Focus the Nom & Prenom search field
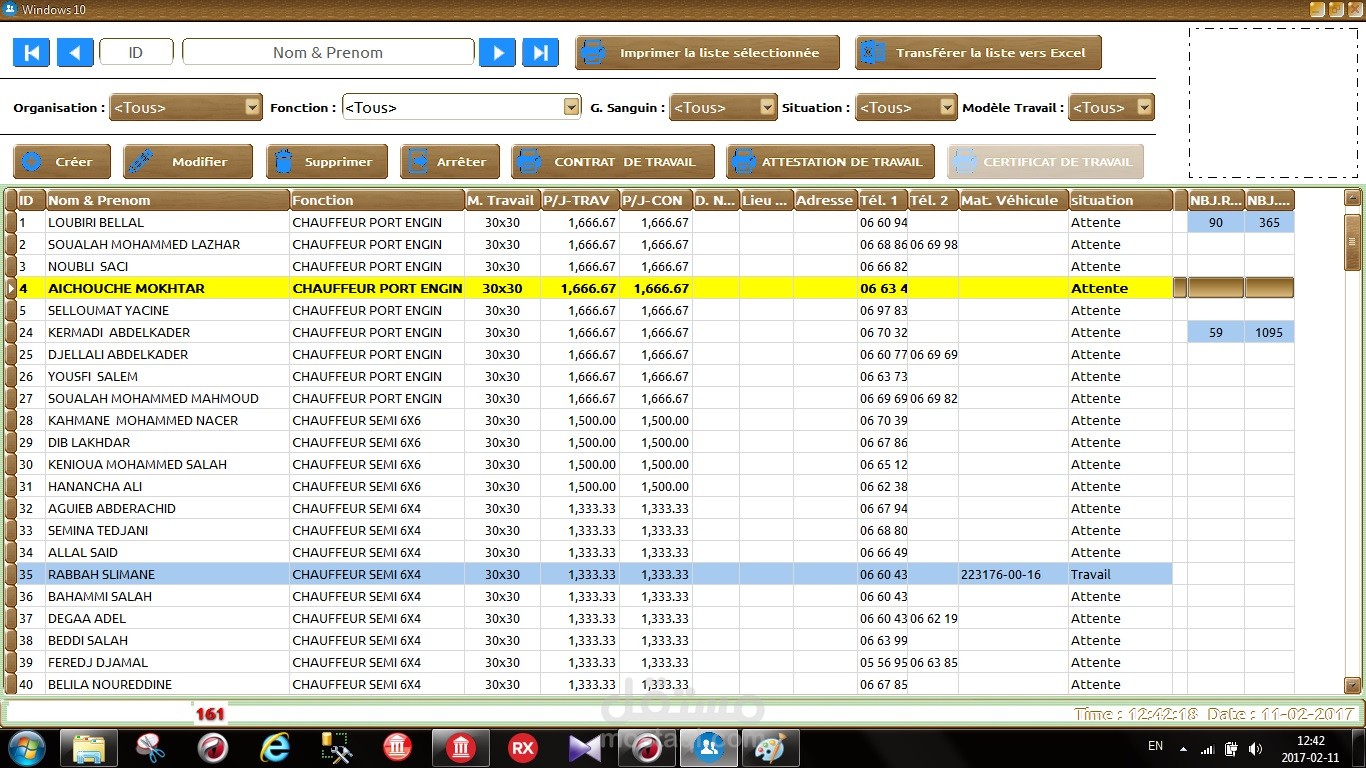This screenshot has height=768, width=1366. pyautogui.click(x=328, y=52)
